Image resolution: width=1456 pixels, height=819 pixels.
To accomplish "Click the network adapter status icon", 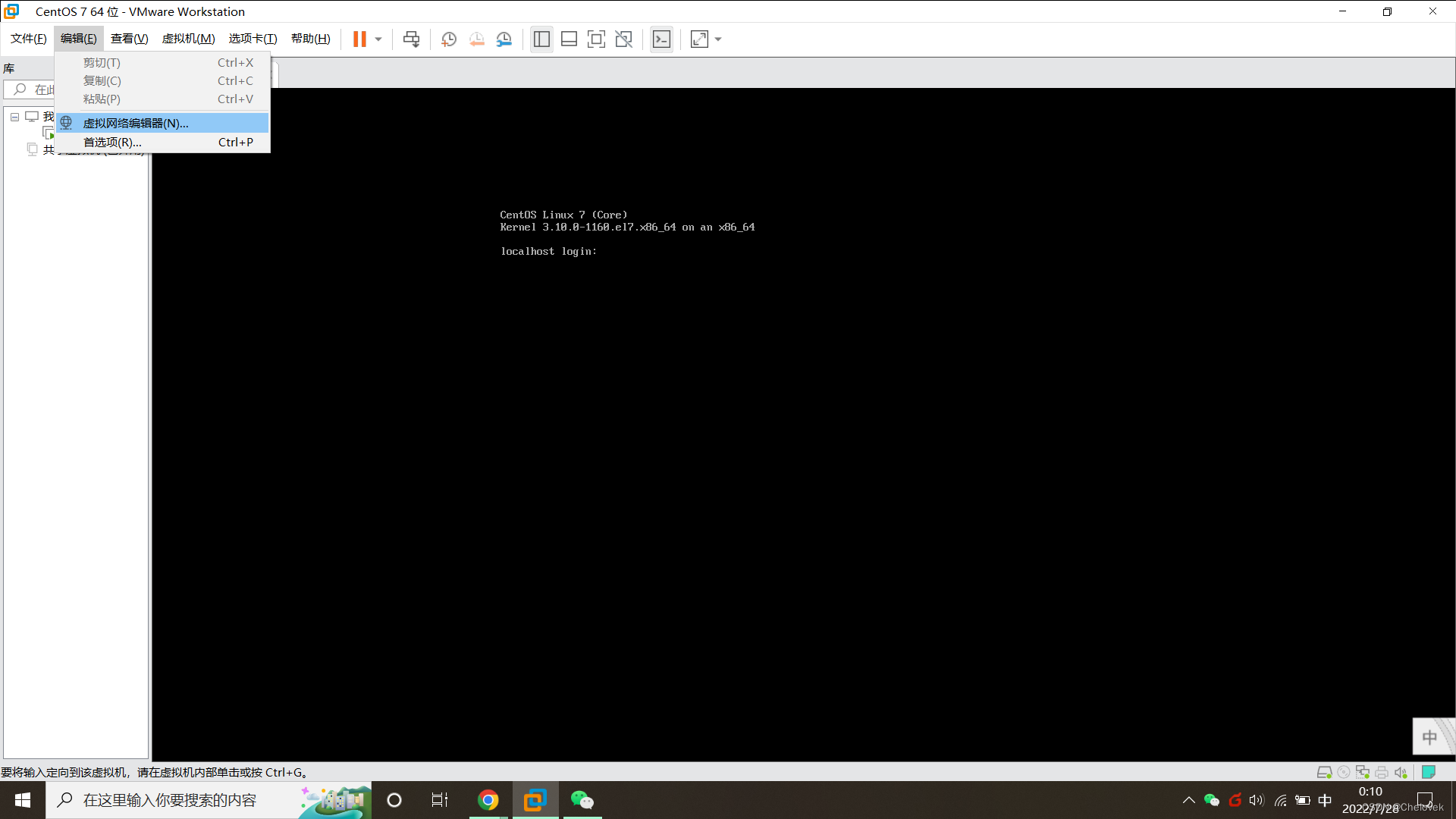I will click(x=1363, y=772).
